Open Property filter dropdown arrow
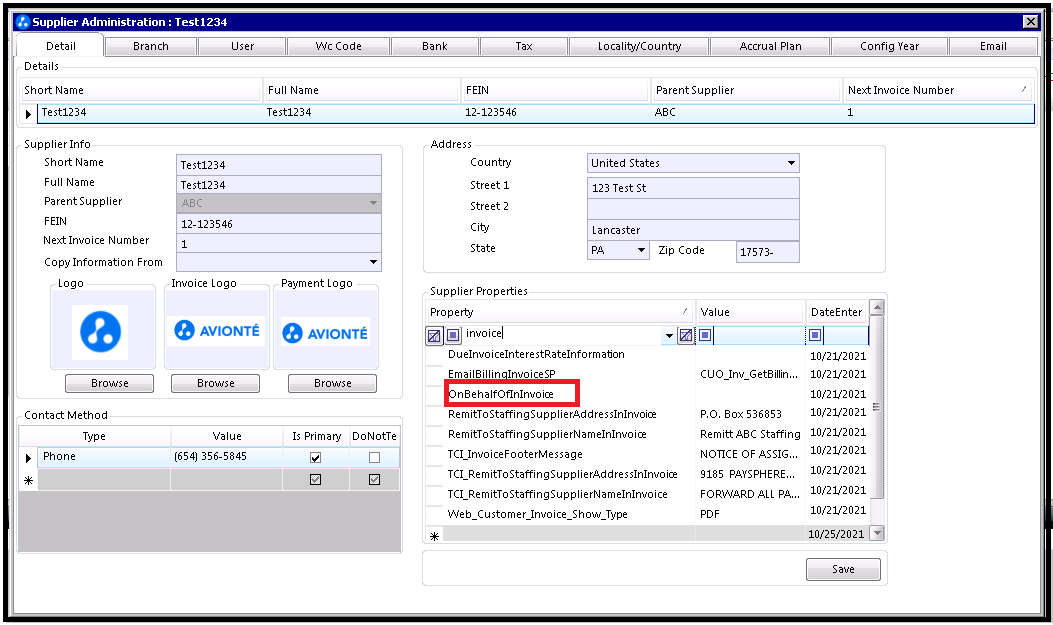Viewport: 1053px width, 625px height. point(669,335)
